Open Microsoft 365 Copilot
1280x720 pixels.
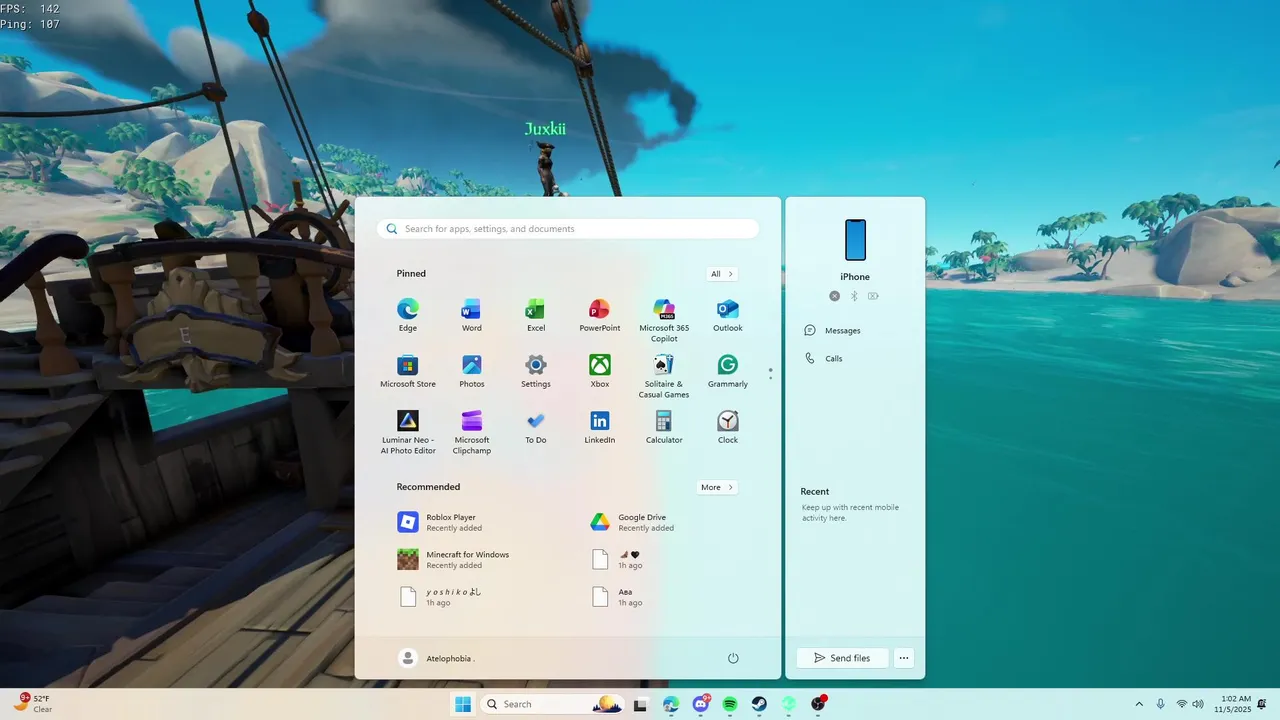pyautogui.click(x=664, y=319)
